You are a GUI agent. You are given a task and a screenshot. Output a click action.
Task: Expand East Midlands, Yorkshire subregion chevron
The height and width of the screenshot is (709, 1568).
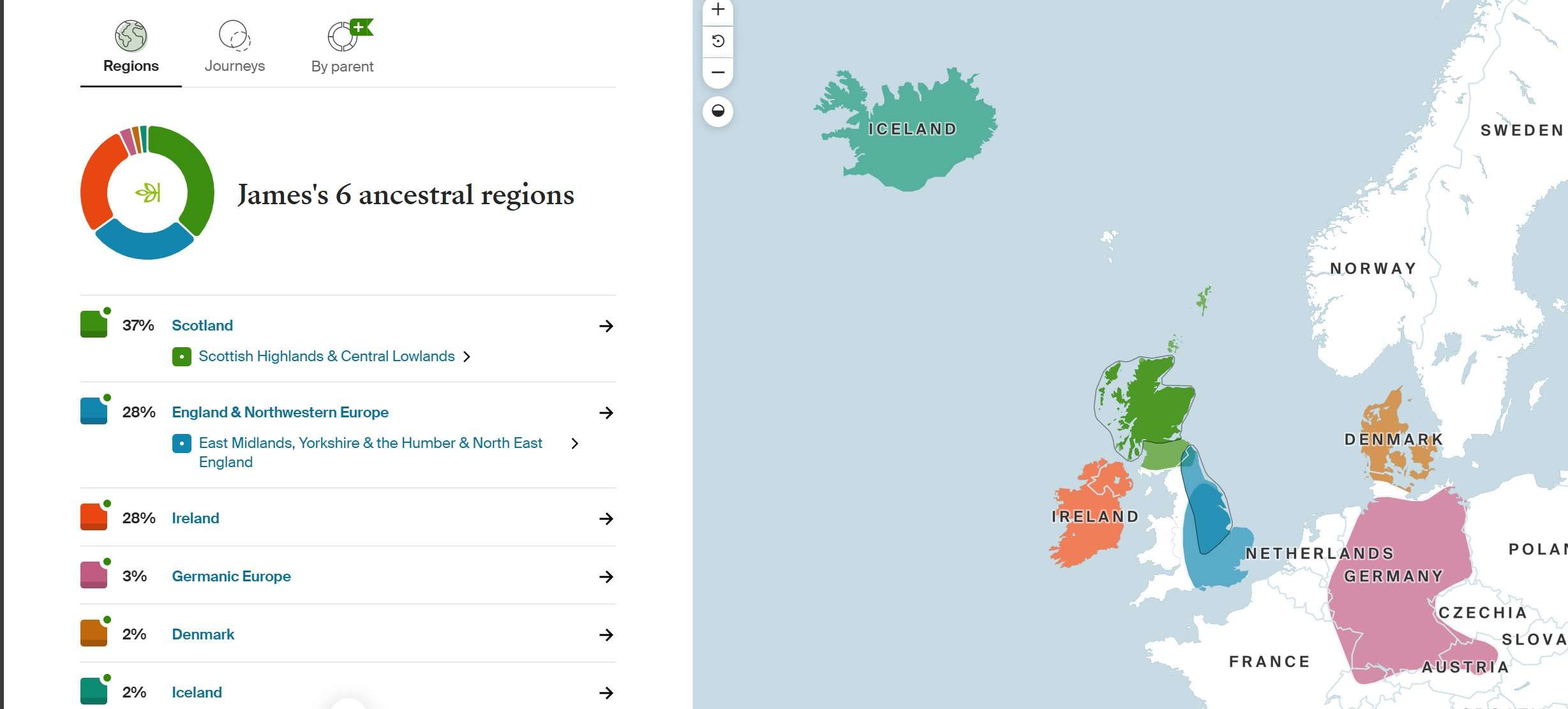575,444
